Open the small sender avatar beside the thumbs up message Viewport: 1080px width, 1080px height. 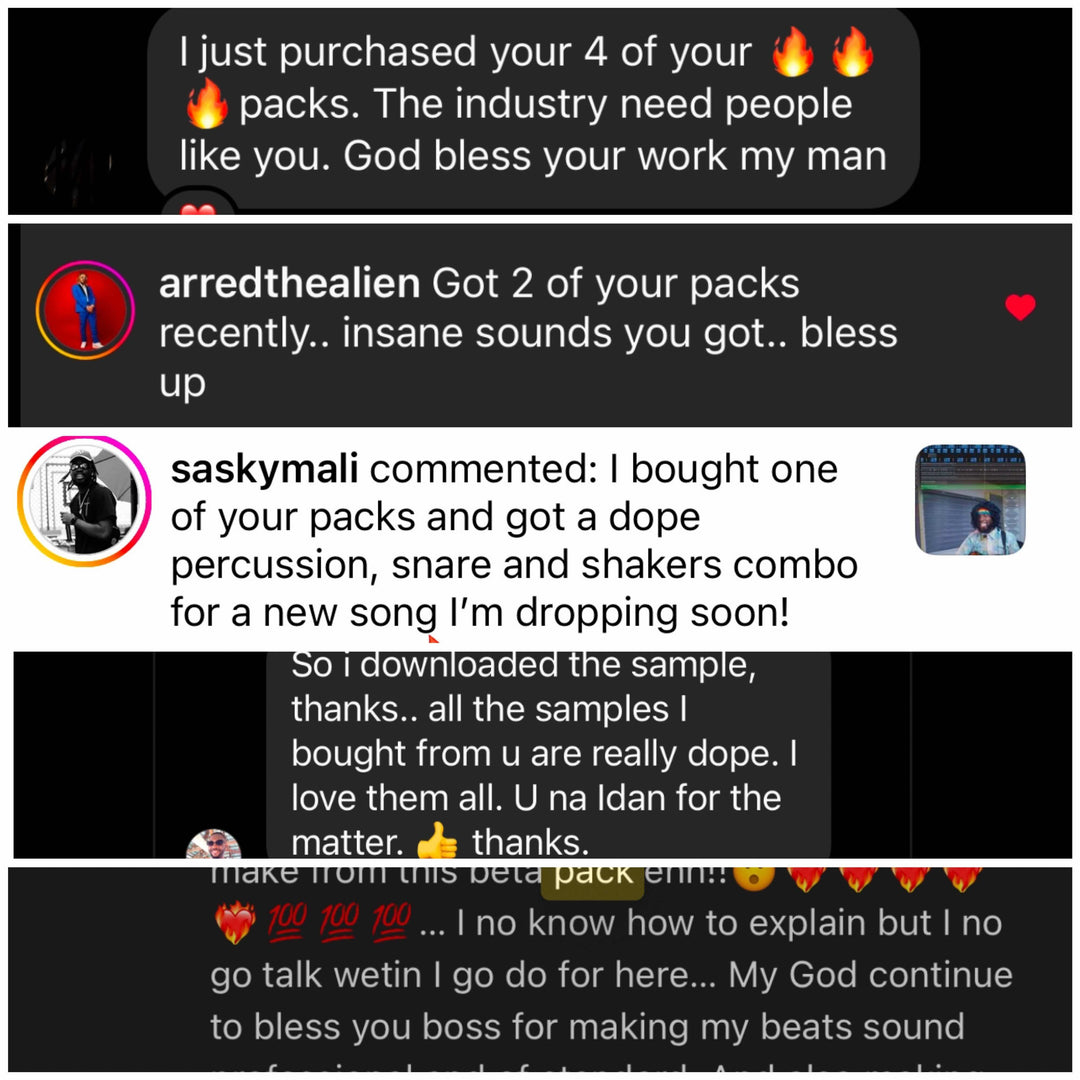pos(214,844)
